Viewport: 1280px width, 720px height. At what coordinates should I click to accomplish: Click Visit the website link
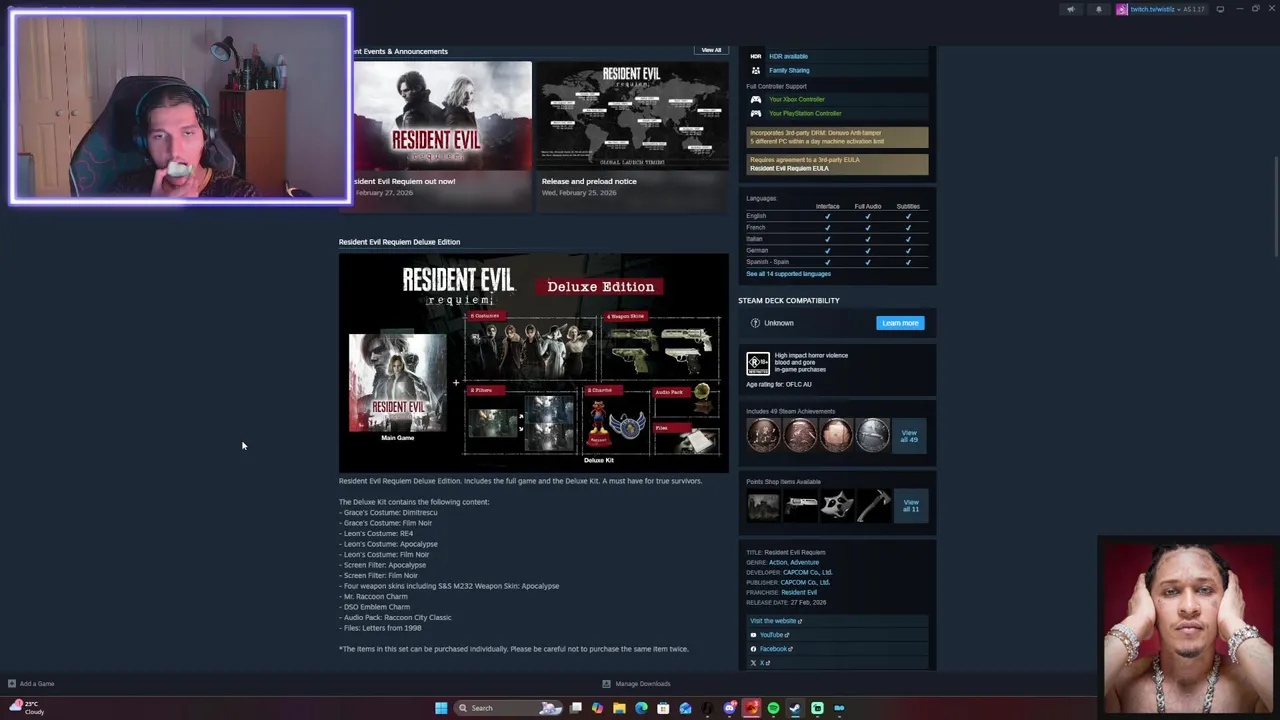(775, 621)
